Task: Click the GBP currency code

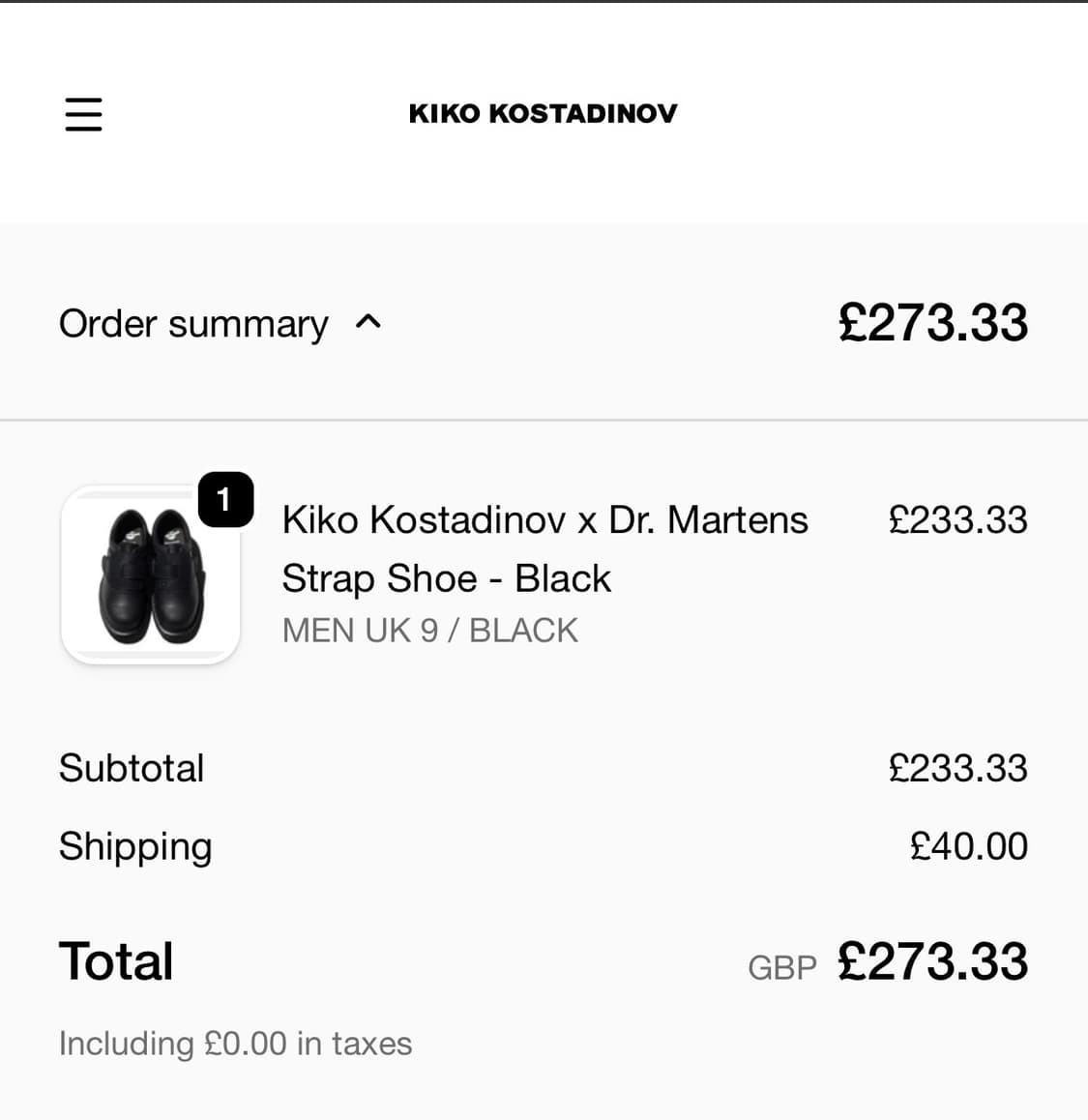Action: [x=781, y=967]
